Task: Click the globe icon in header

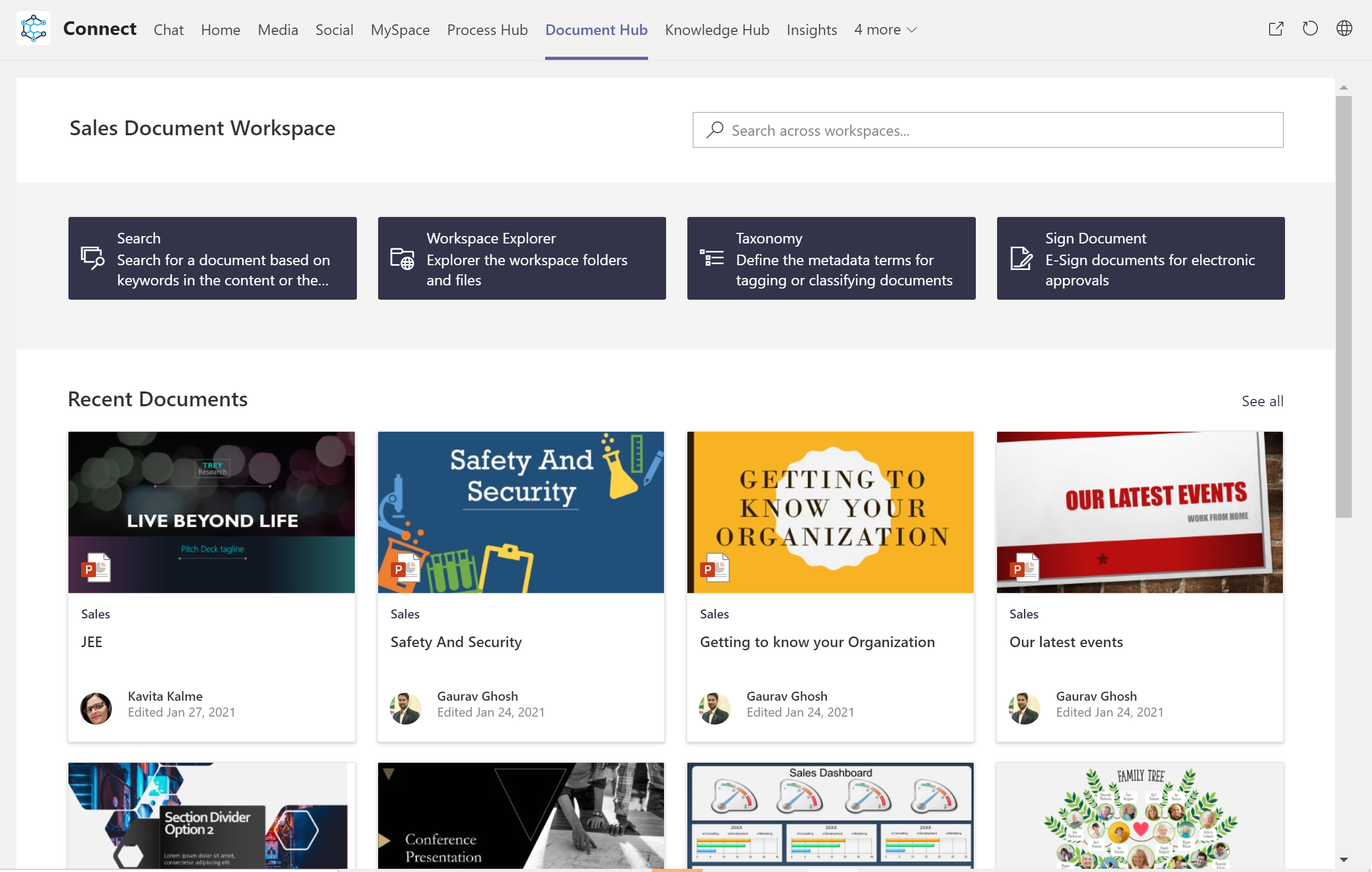Action: [x=1343, y=29]
